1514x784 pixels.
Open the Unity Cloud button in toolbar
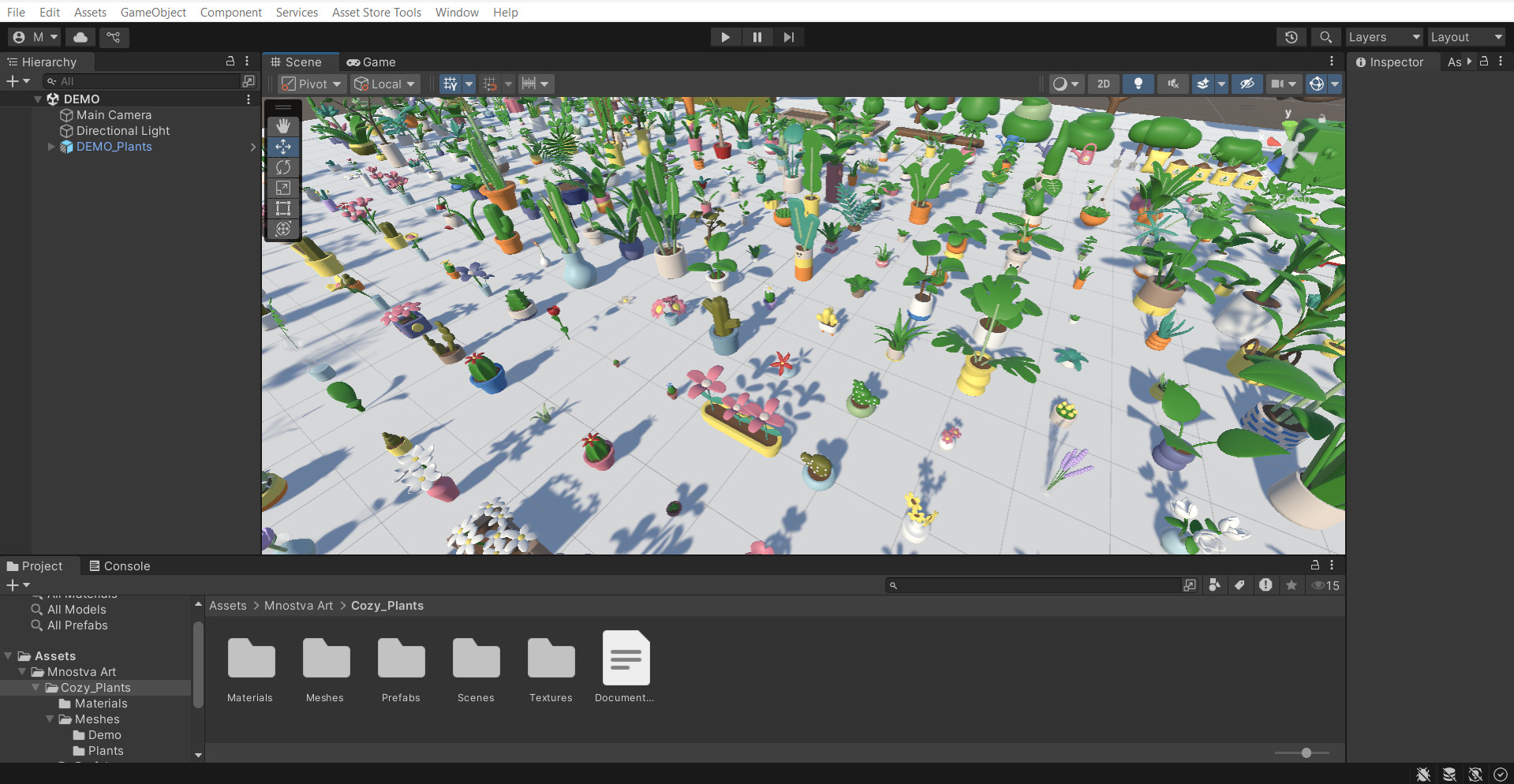pyautogui.click(x=80, y=37)
